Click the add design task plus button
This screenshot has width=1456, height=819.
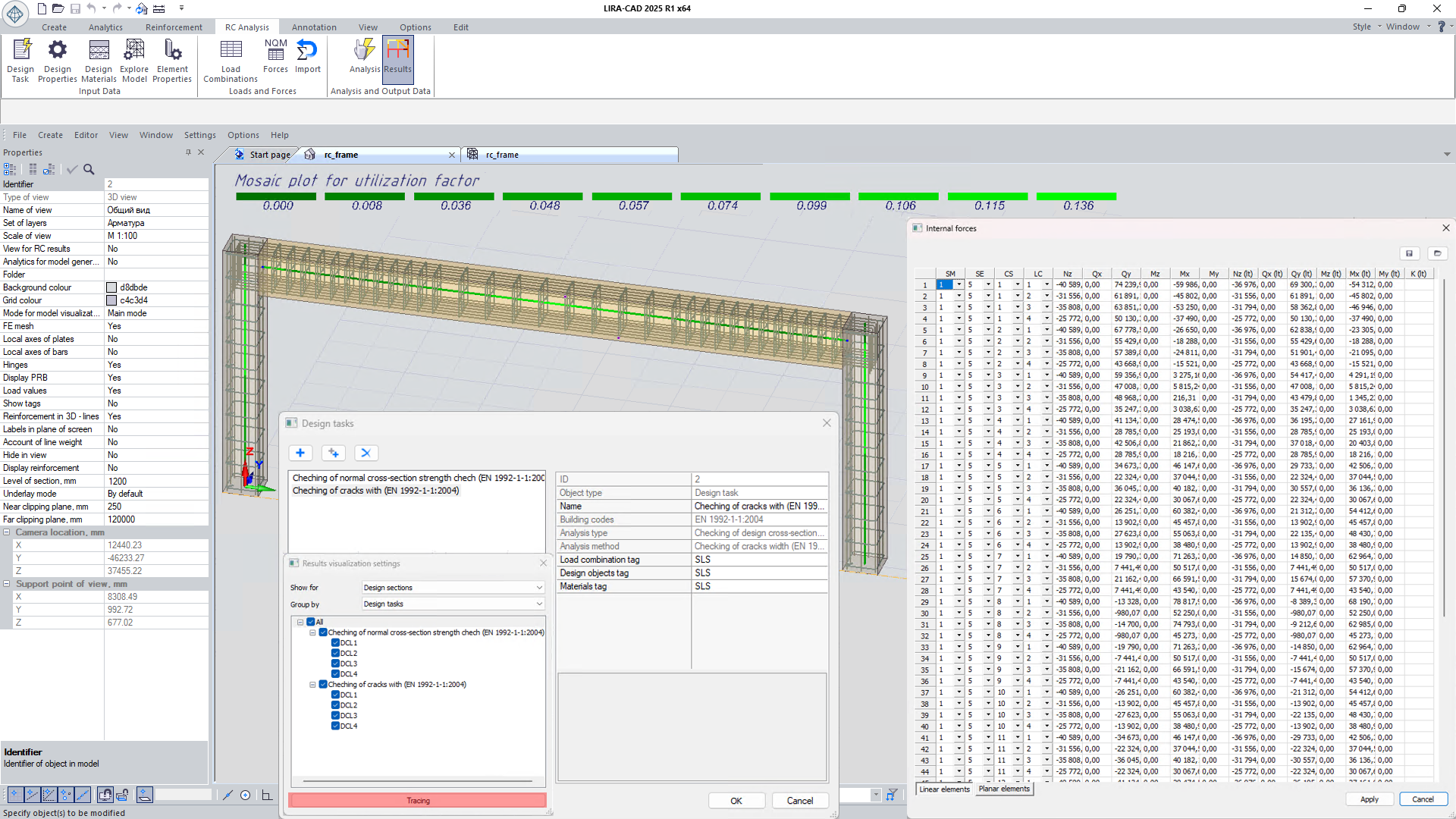300,453
